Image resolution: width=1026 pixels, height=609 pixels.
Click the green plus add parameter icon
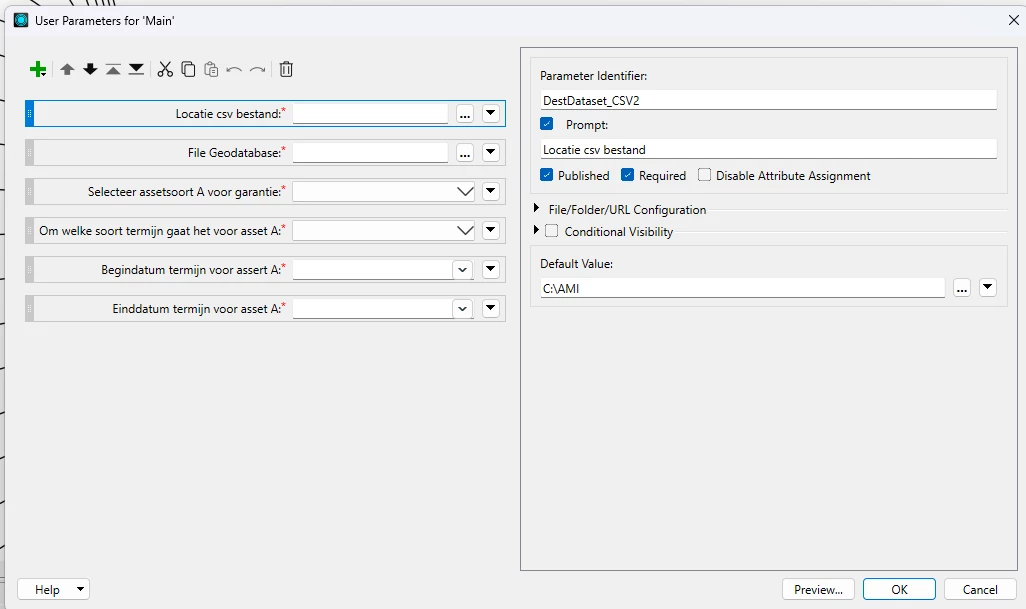coord(38,69)
